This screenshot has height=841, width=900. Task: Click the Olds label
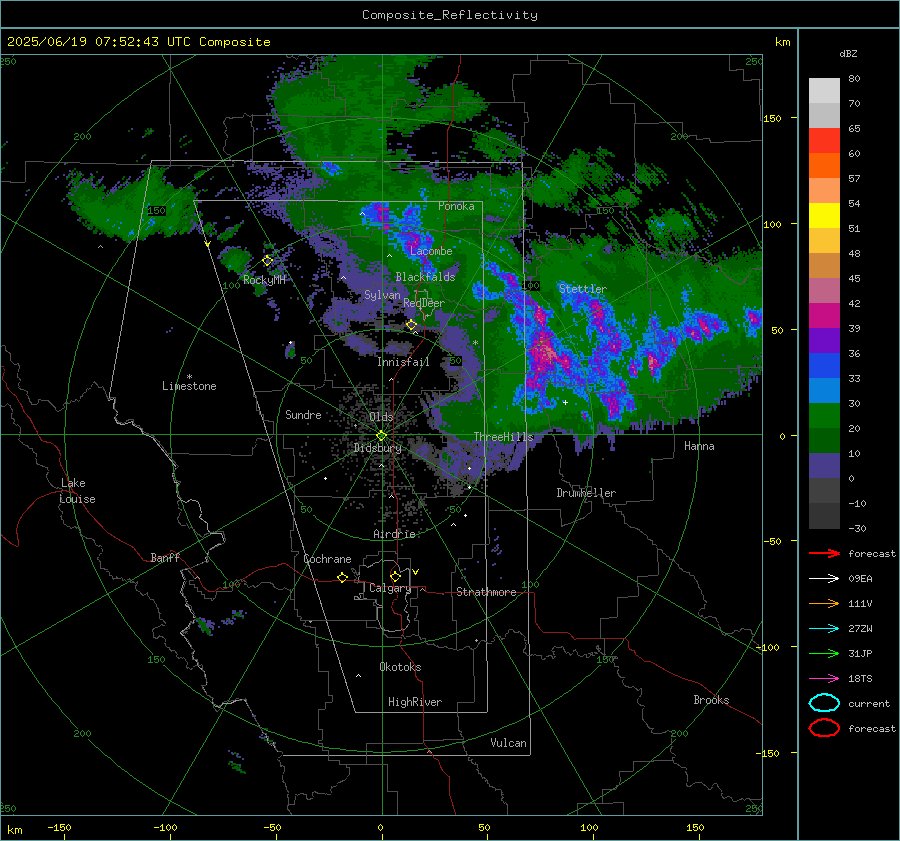click(381, 417)
